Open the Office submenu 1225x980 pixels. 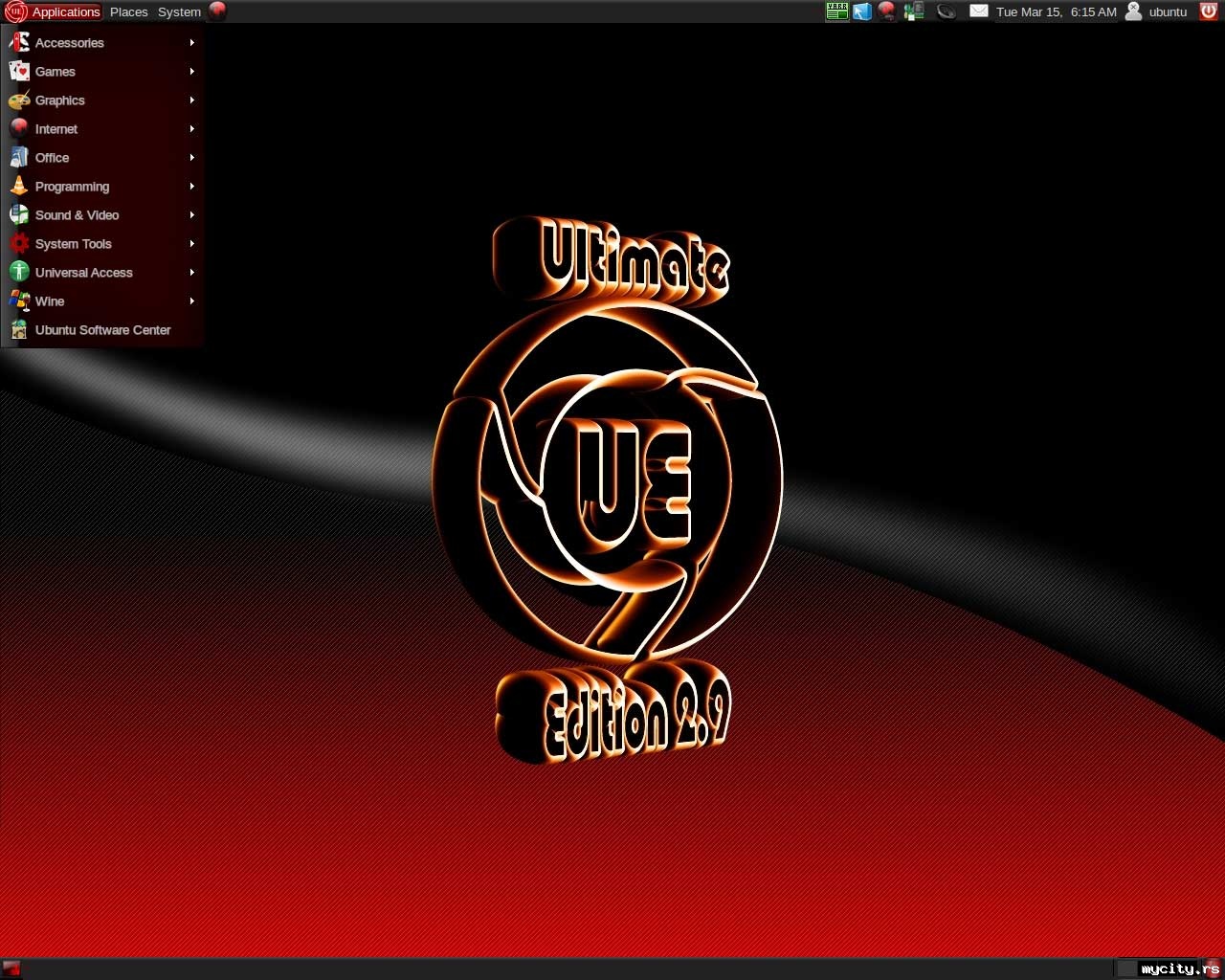point(102,158)
